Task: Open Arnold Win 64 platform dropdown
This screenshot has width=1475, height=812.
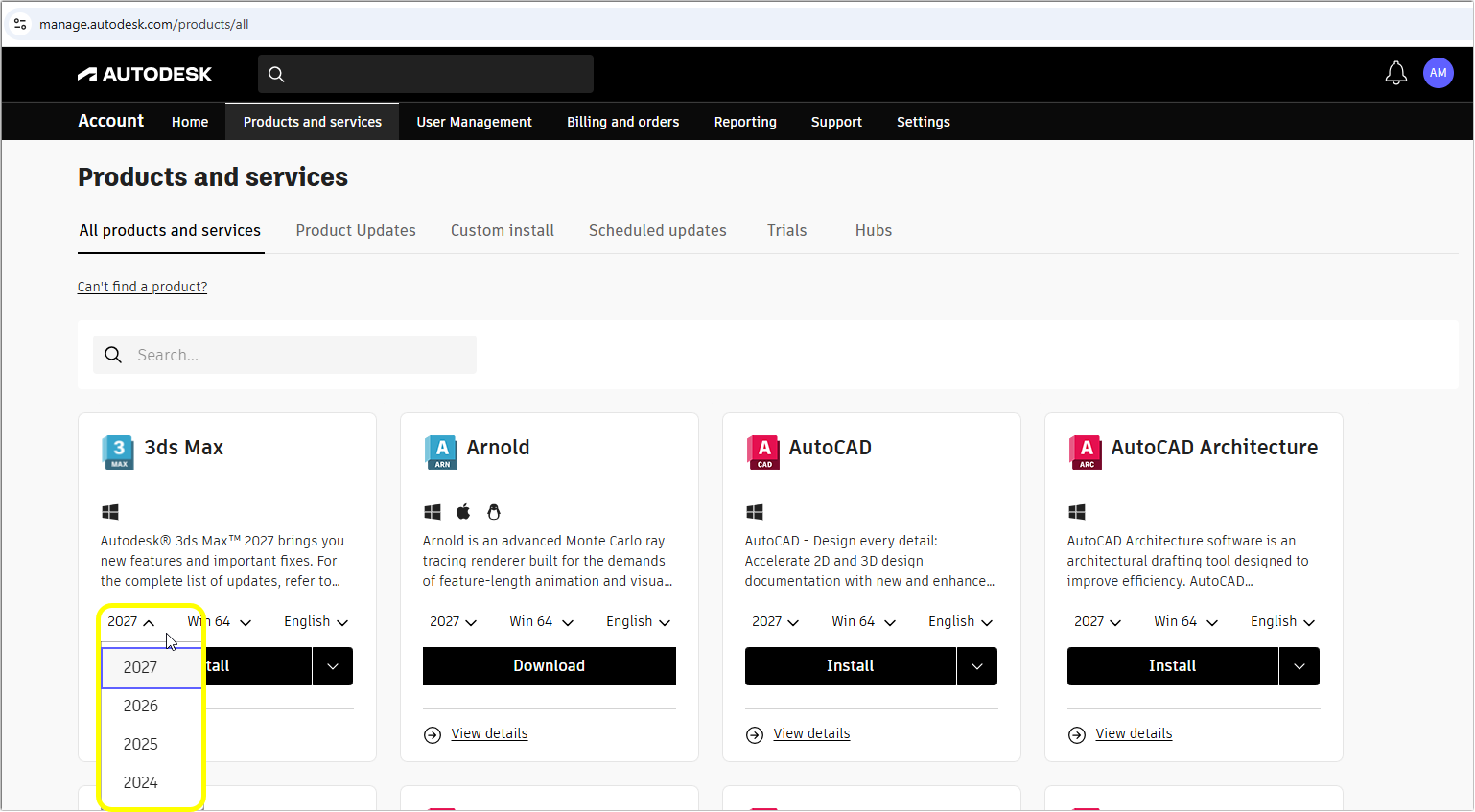Action: (x=541, y=622)
